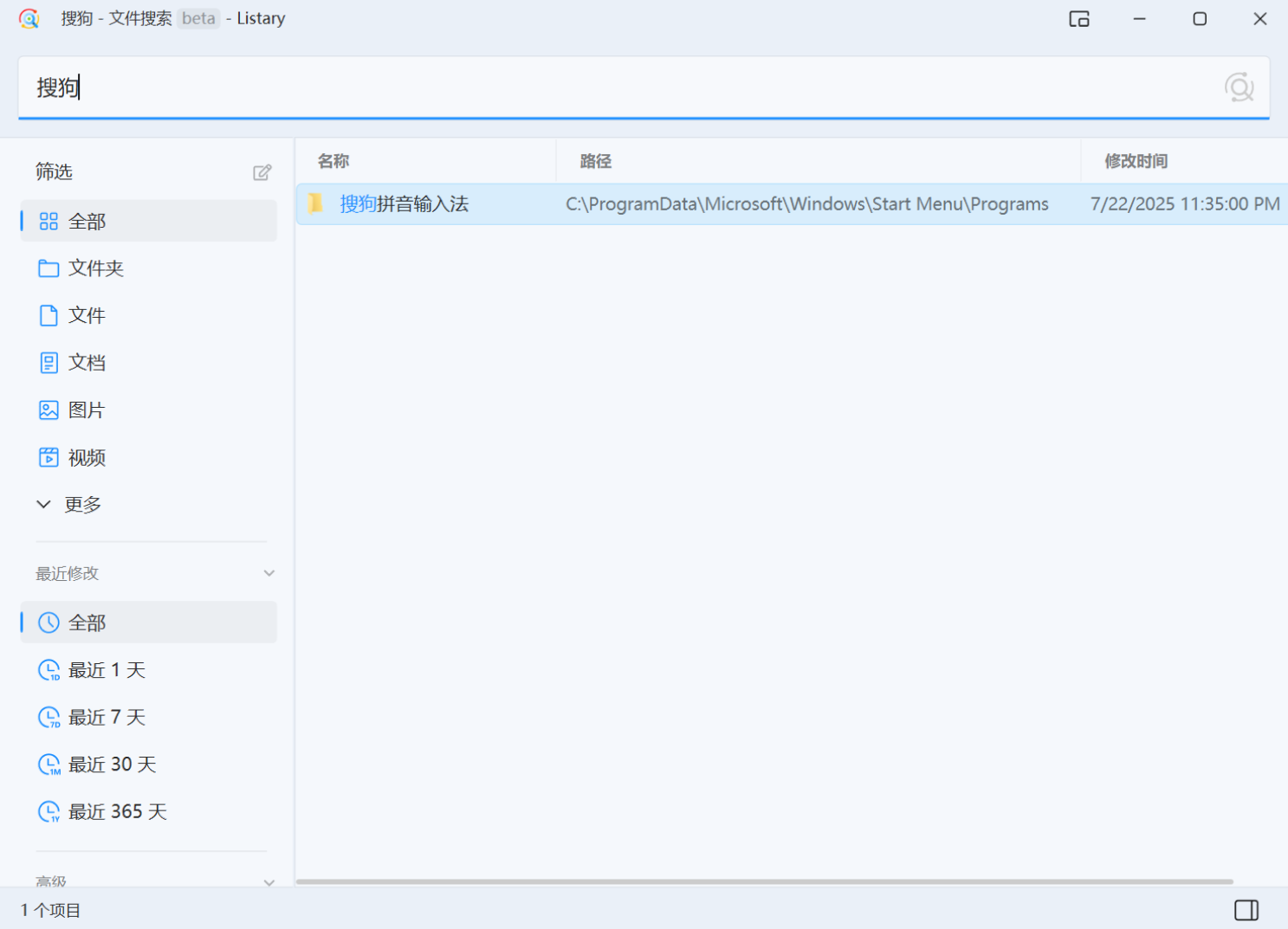The width and height of the screenshot is (1288, 929).
Task: Filter results by 图片
Action: pos(149,410)
